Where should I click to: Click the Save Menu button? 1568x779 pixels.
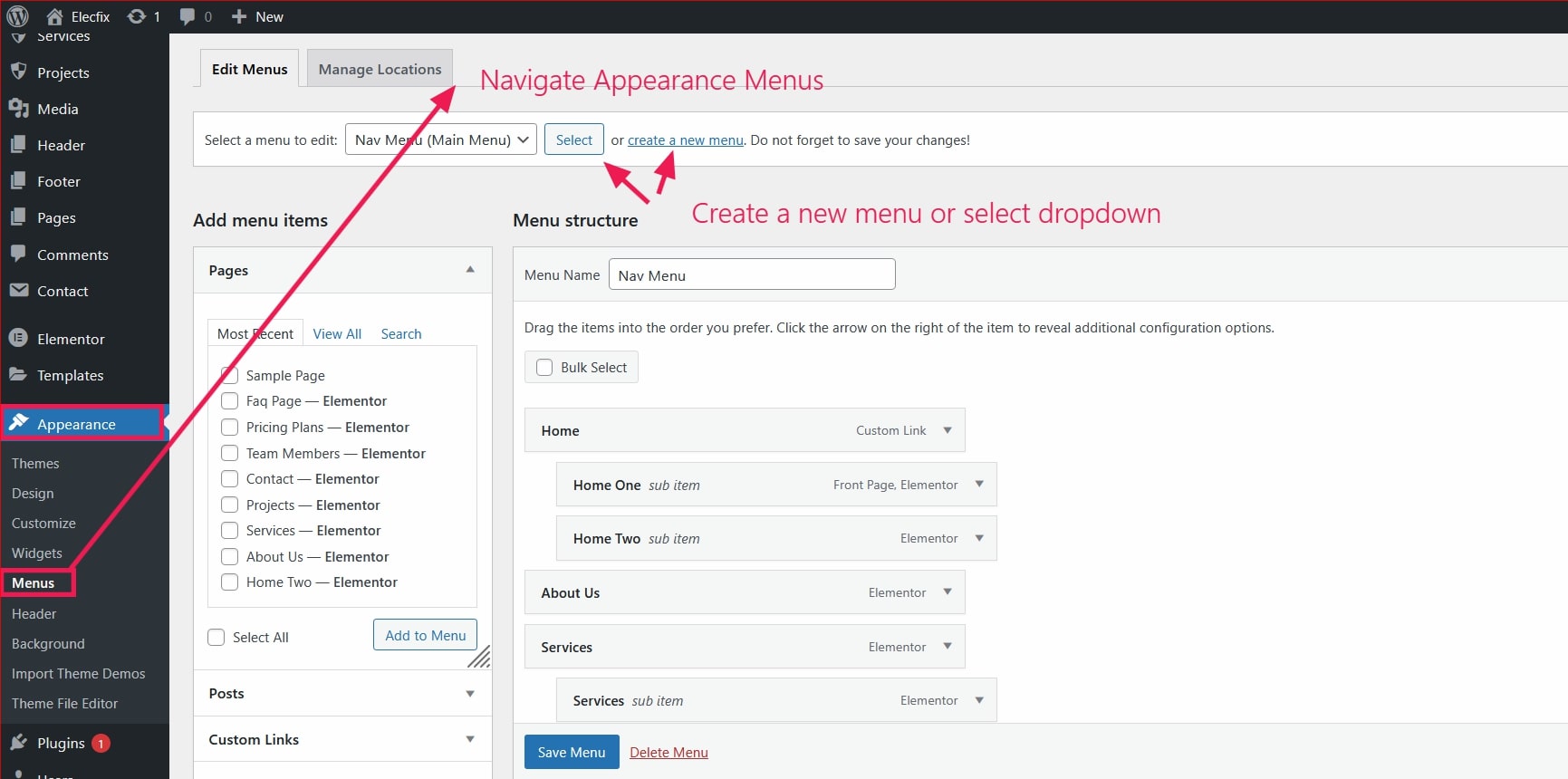tap(572, 752)
